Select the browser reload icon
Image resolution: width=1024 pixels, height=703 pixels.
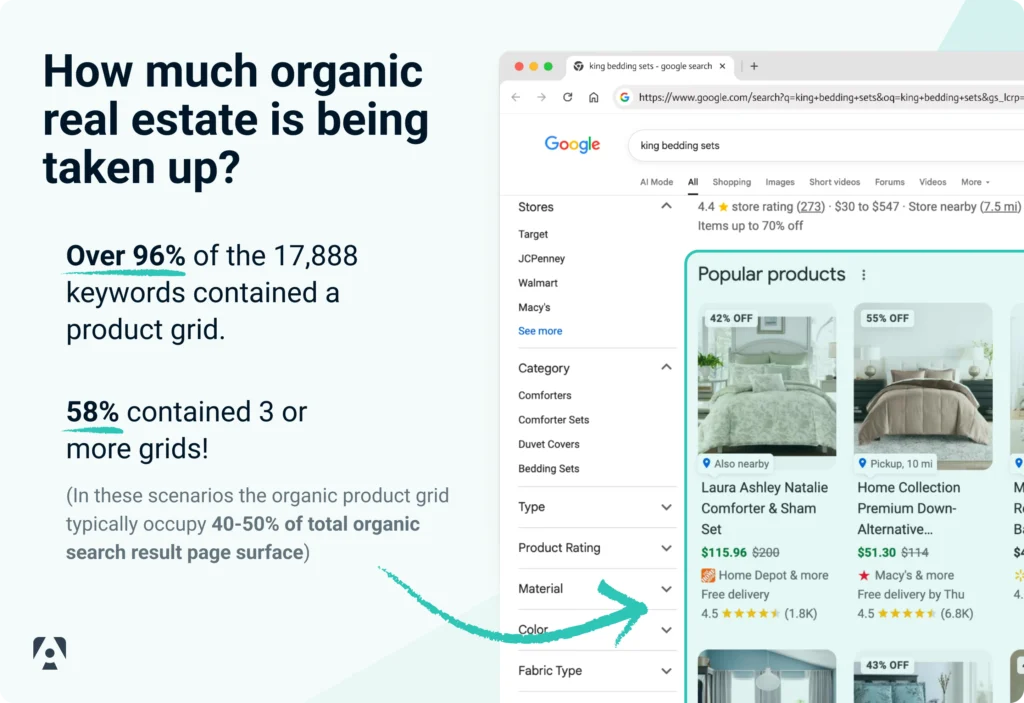(567, 97)
